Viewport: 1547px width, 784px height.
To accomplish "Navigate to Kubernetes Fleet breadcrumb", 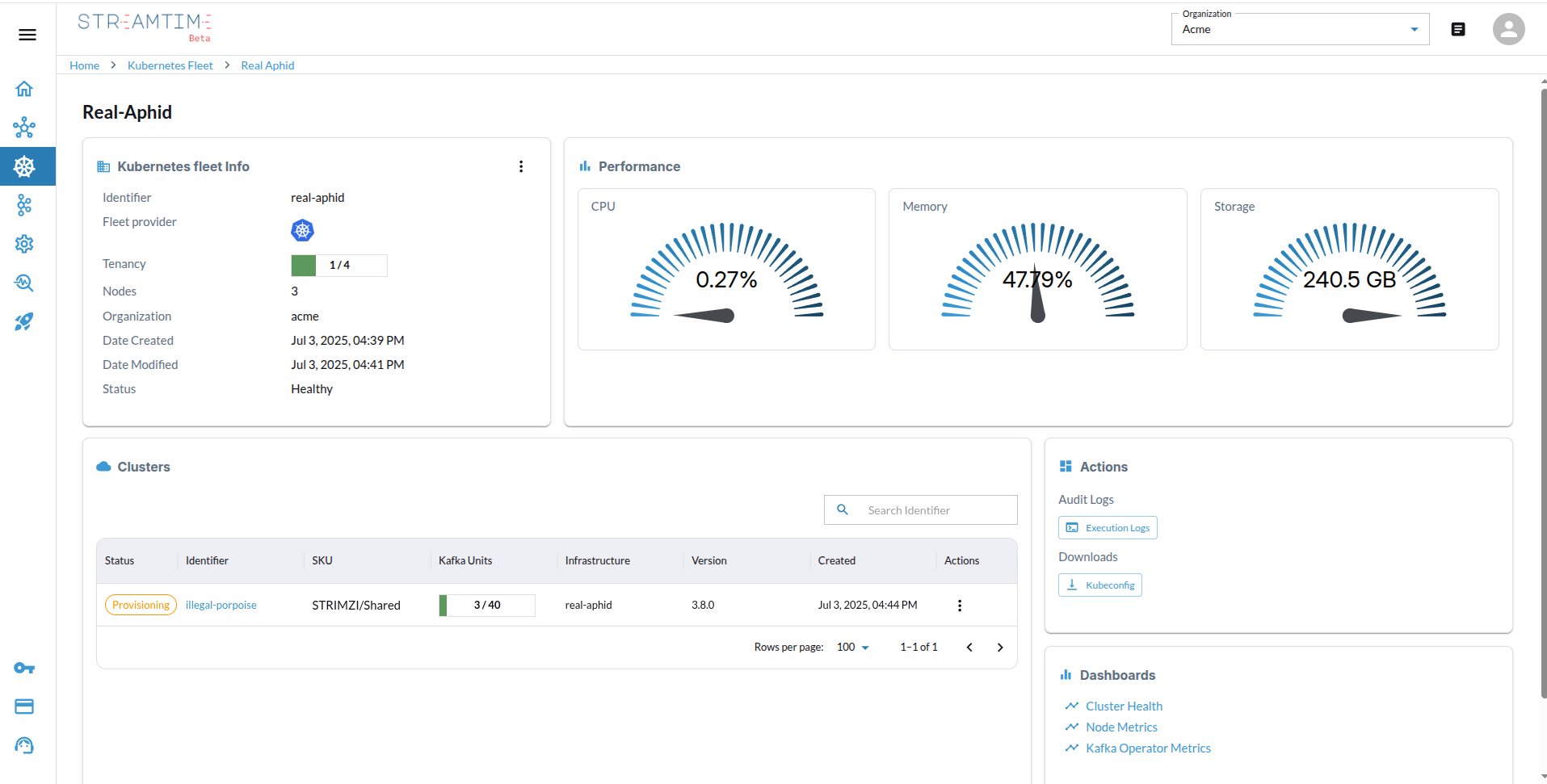I will click(x=170, y=65).
